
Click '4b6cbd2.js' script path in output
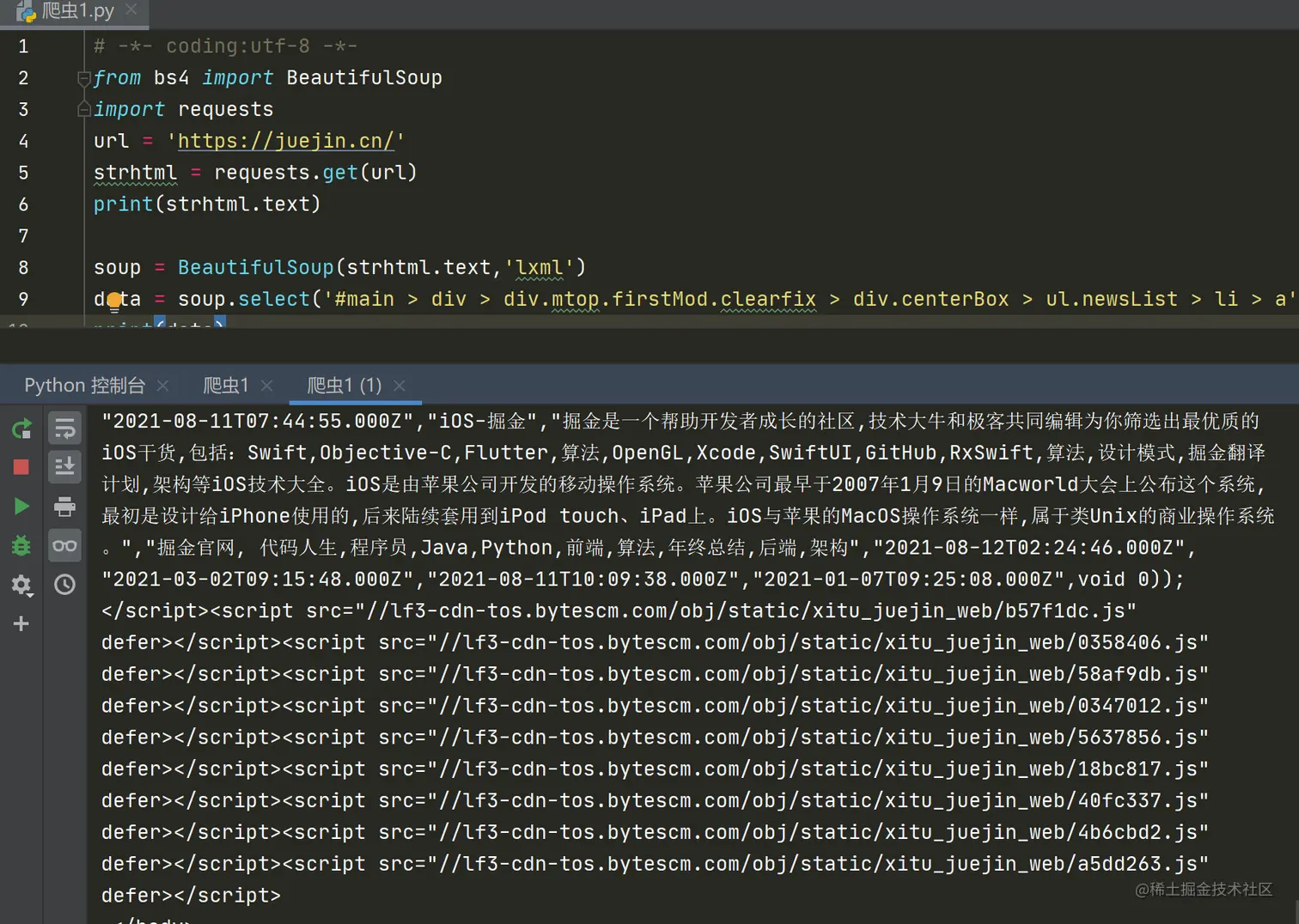point(1137,833)
